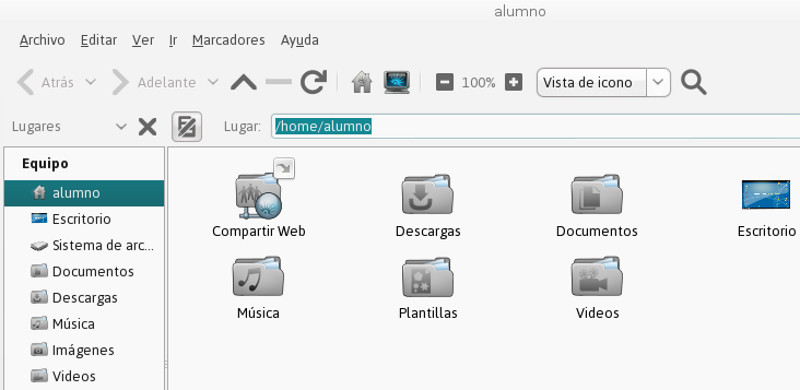Viewport: 800px width, 390px height.
Task: Select the Documentos folder icon
Action: coord(597,194)
